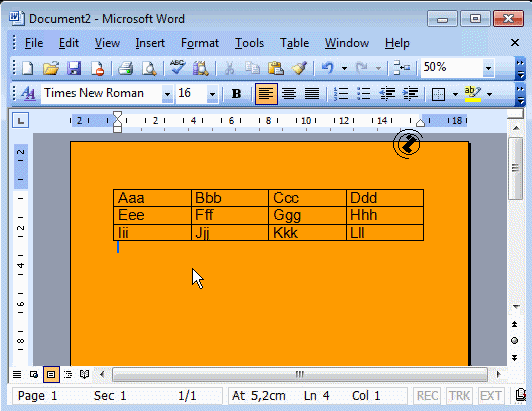Apply numbered list formatting
This screenshot has height=411, width=532.
[x=341, y=93]
